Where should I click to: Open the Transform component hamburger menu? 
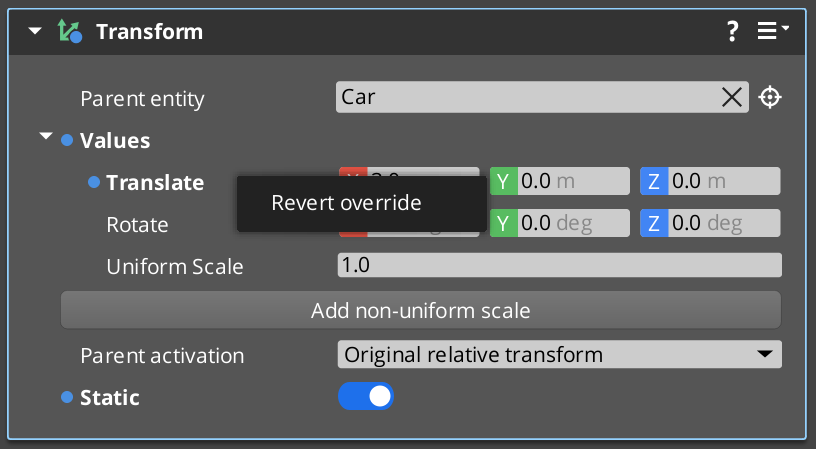[771, 32]
